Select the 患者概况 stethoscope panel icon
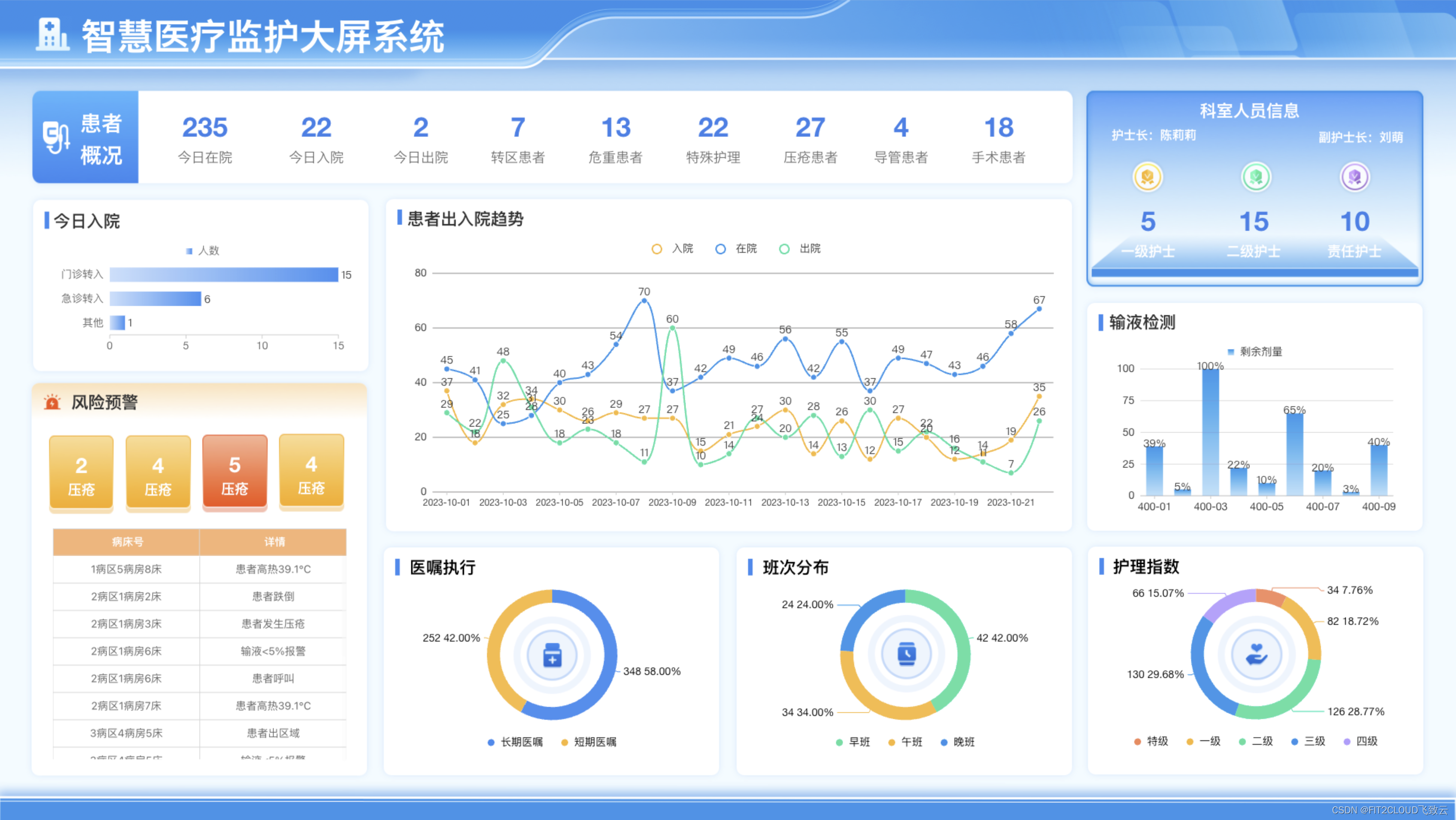The image size is (1456, 820). (x=56, y=137)
